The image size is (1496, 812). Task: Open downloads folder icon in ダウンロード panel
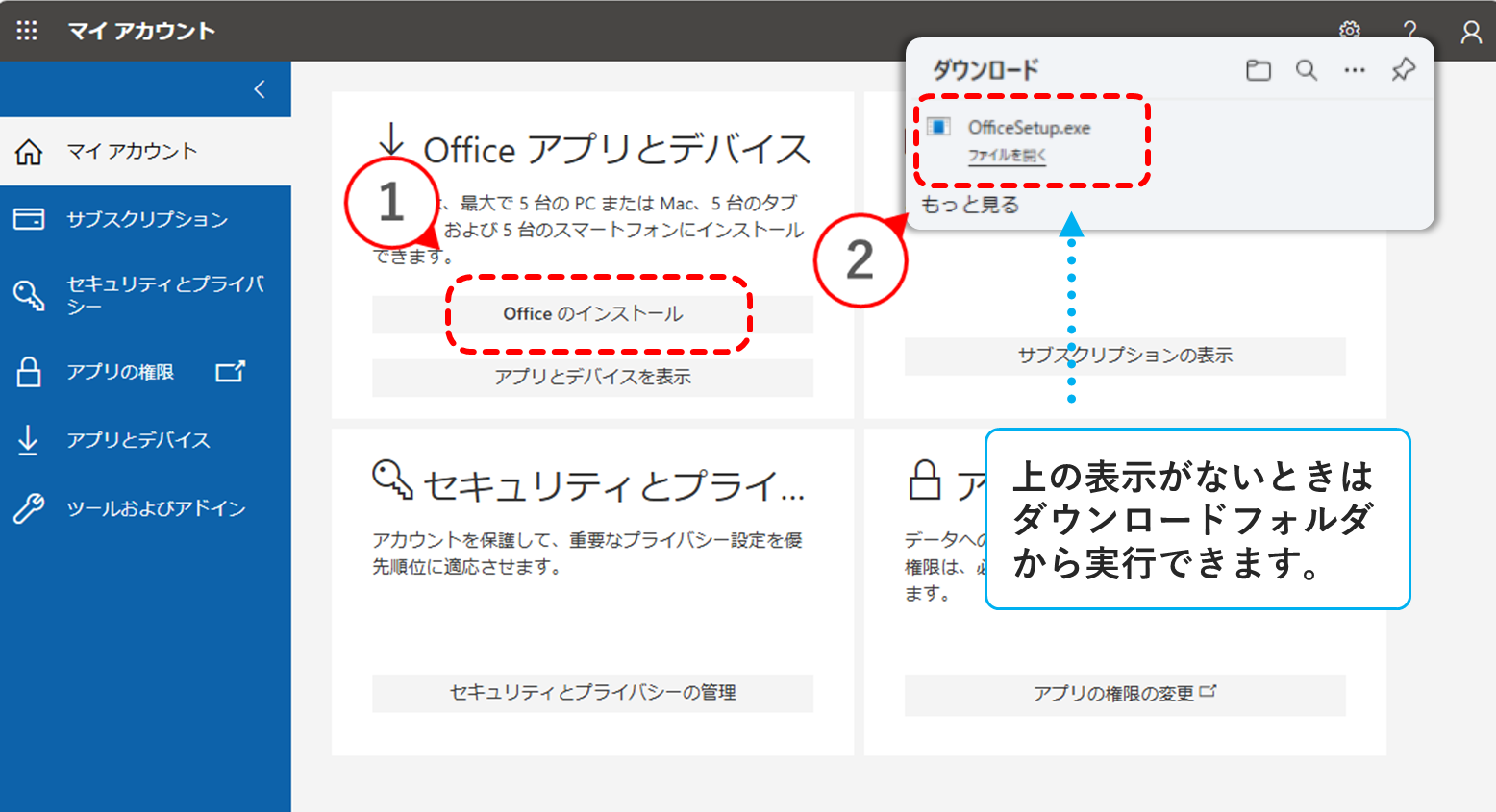pyautogui.click(x=1259, y=70)
